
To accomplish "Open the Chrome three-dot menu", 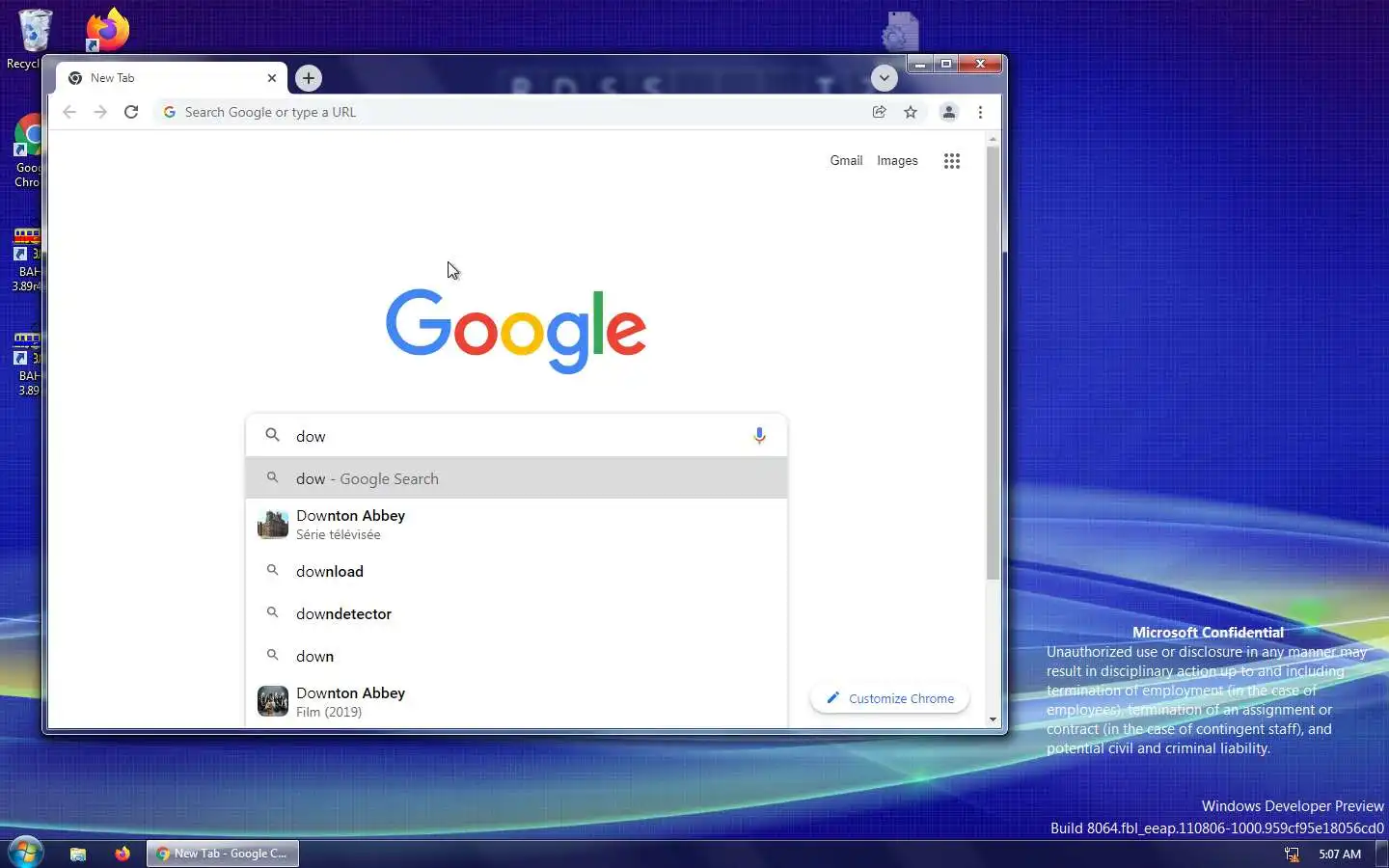I will click(x=980, y=112).
